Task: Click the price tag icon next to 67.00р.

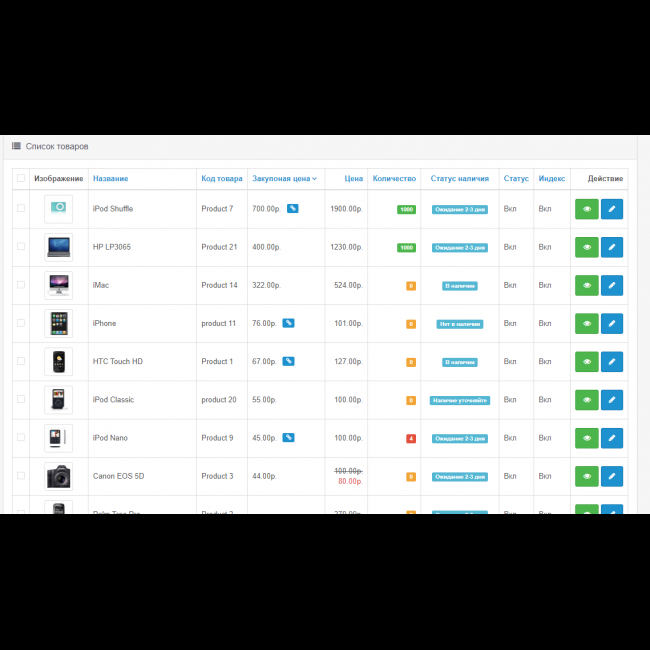Action: (x=288, y=361)
